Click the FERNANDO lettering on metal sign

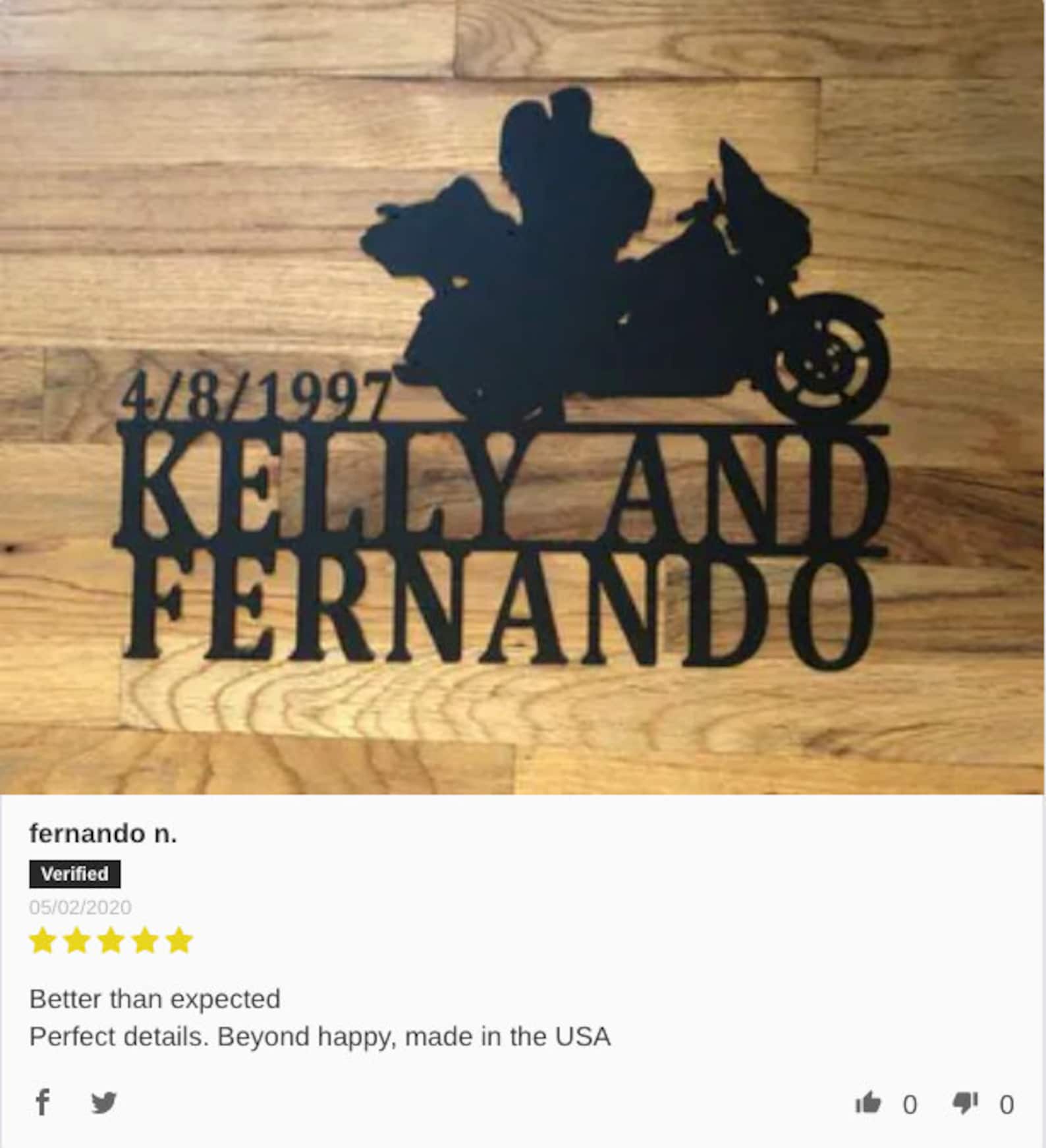point(501,607)
